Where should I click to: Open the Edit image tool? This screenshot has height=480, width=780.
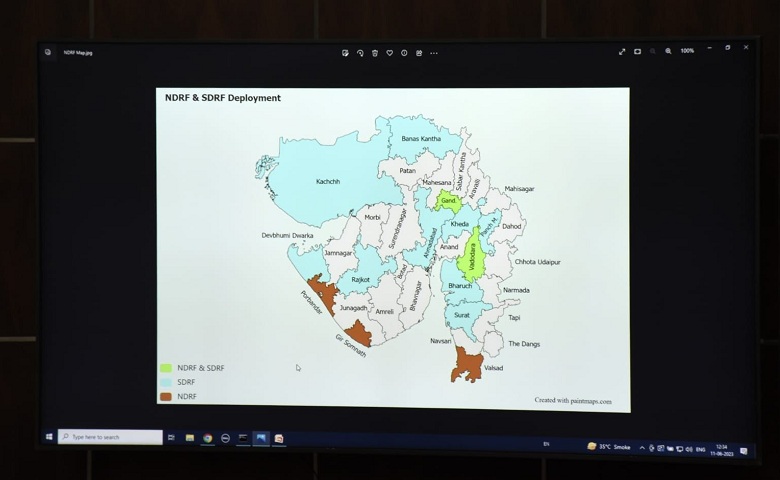[345, 53]
